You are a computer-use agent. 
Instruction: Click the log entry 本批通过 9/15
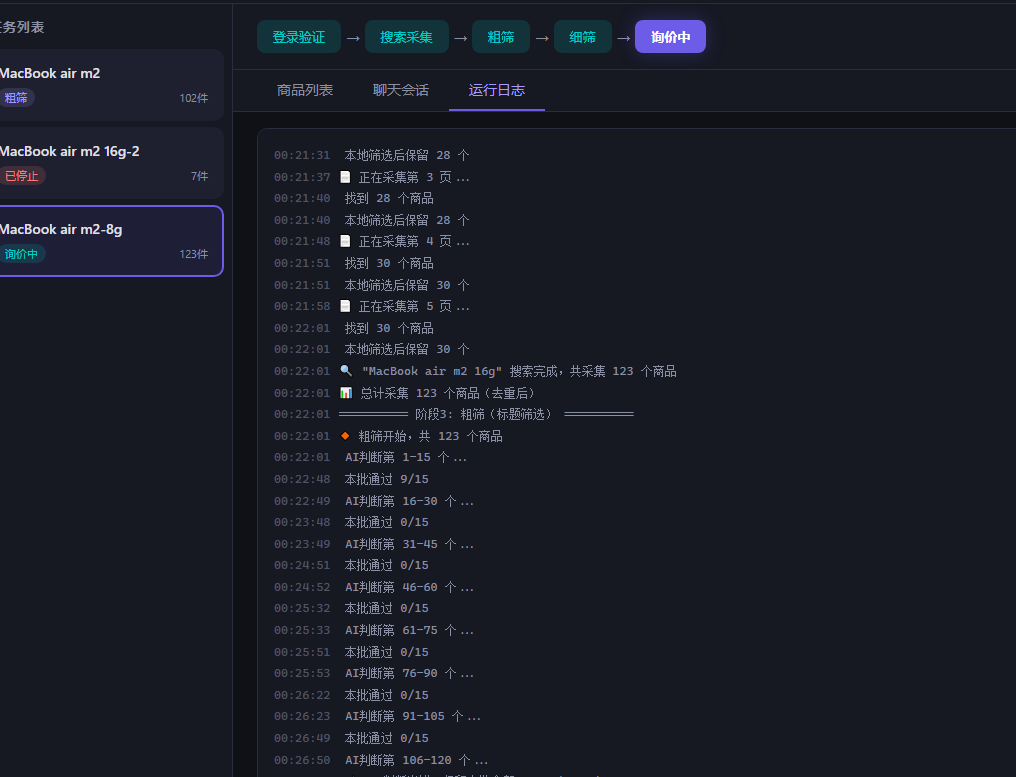tap(386, 479)
